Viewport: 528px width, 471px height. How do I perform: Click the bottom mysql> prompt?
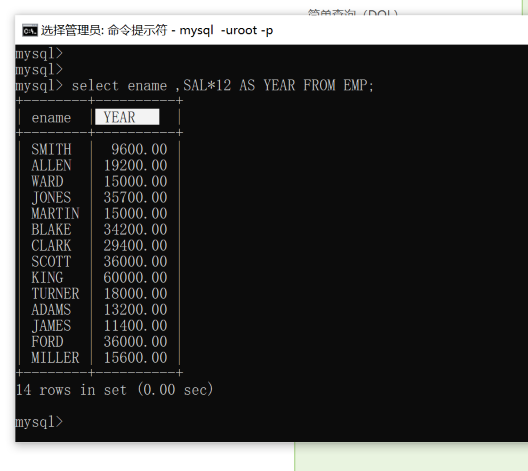click(x=39, y=422)
